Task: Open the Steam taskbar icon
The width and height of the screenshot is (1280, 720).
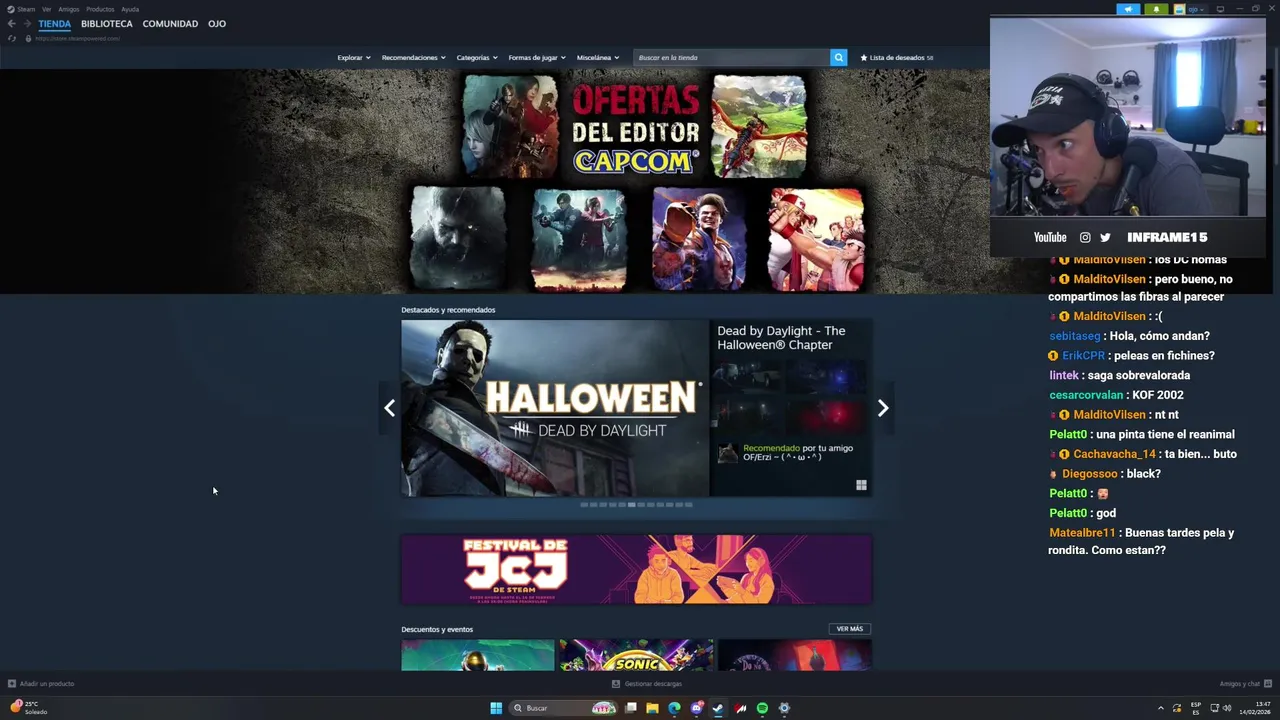Action: pos(718,708)
